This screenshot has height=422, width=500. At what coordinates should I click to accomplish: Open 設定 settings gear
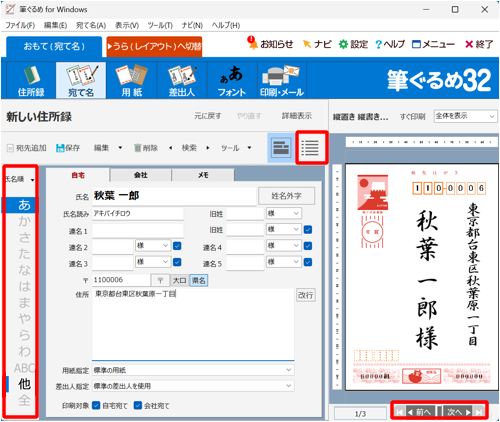click(353, 44)
